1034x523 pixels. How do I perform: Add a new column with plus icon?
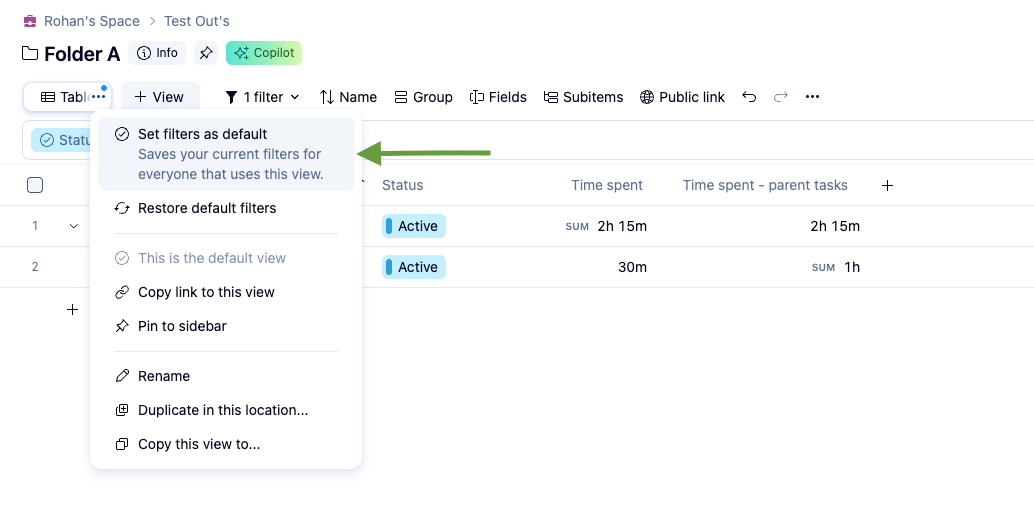click(887, 185)
